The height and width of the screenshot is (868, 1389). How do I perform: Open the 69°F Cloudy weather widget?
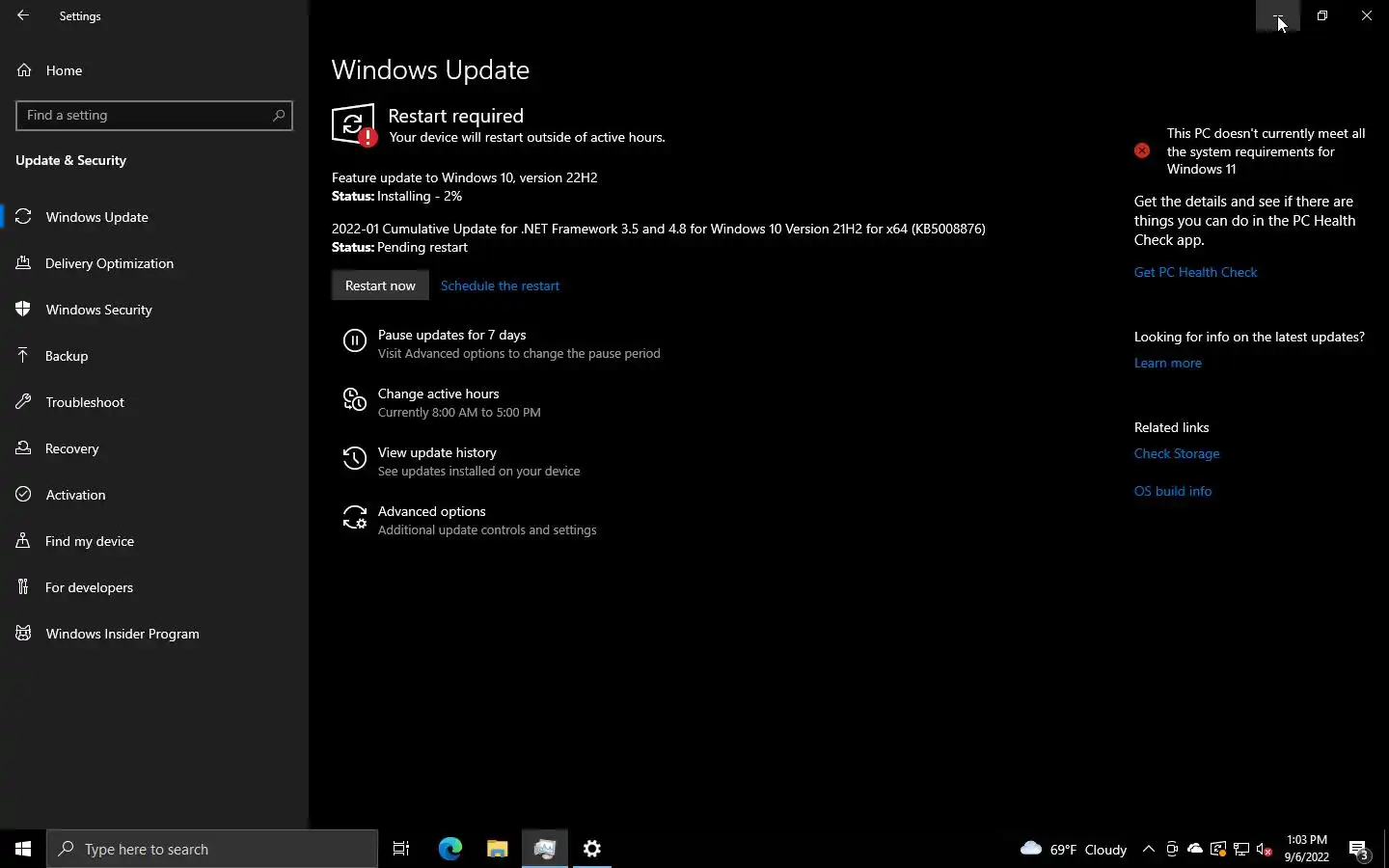point(1074,849)
